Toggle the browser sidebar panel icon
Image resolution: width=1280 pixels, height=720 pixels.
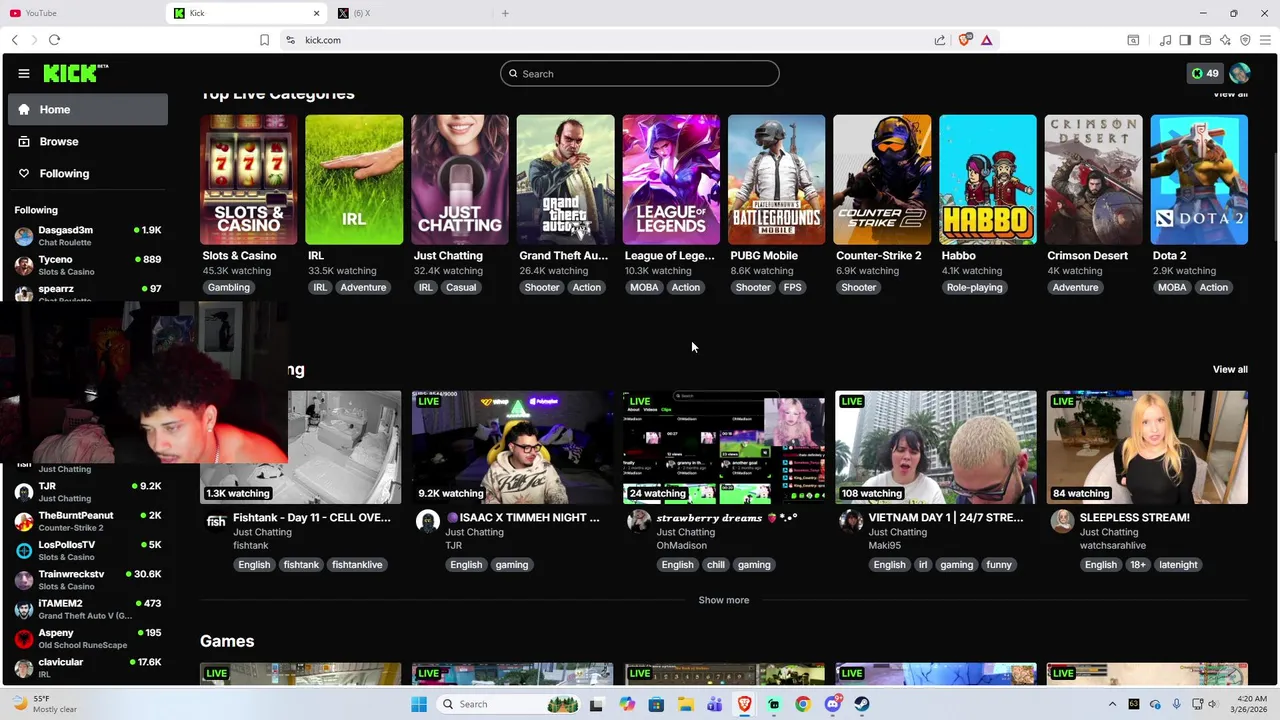[1185, 40]
